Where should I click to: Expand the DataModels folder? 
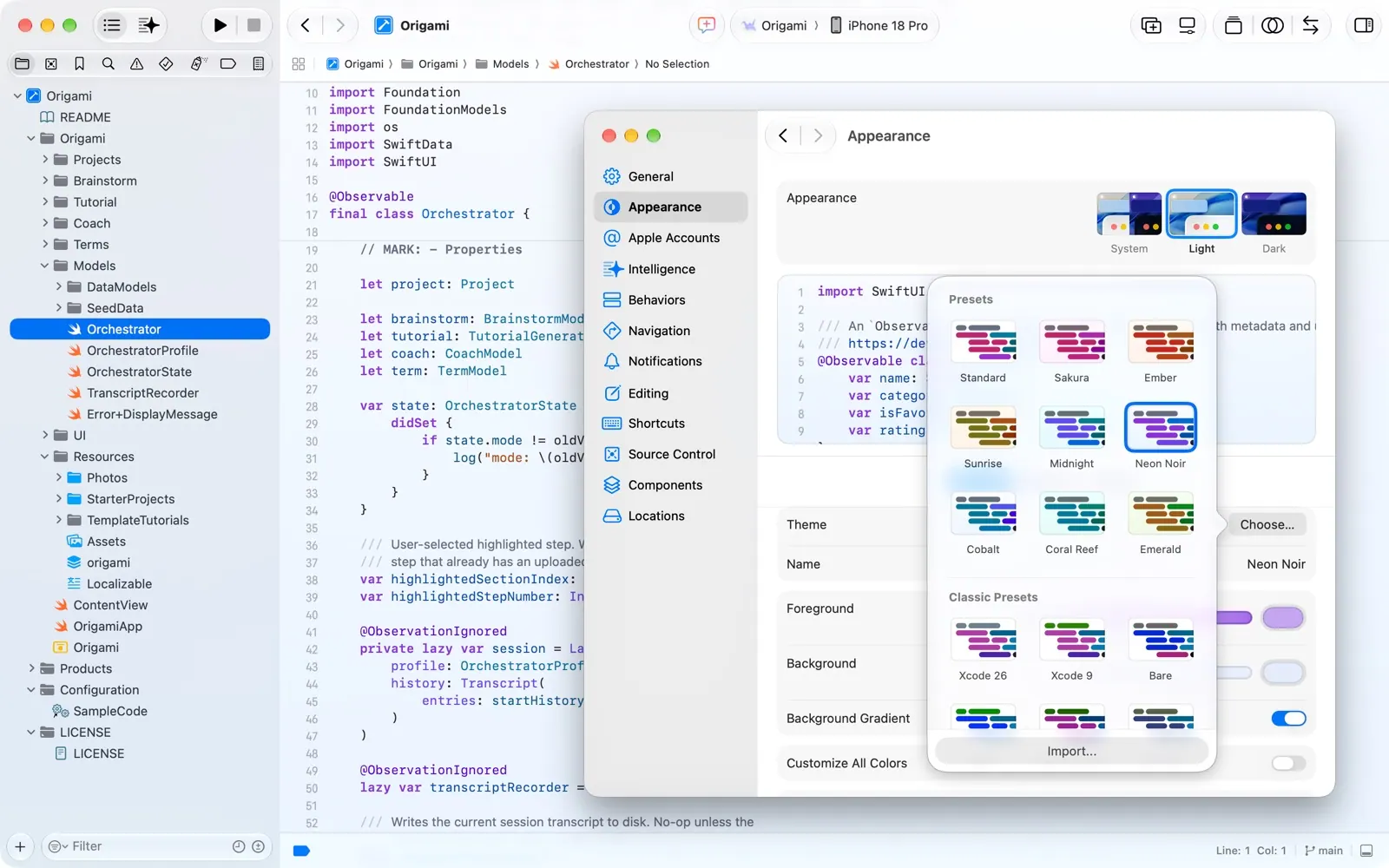tap(59, 286)
